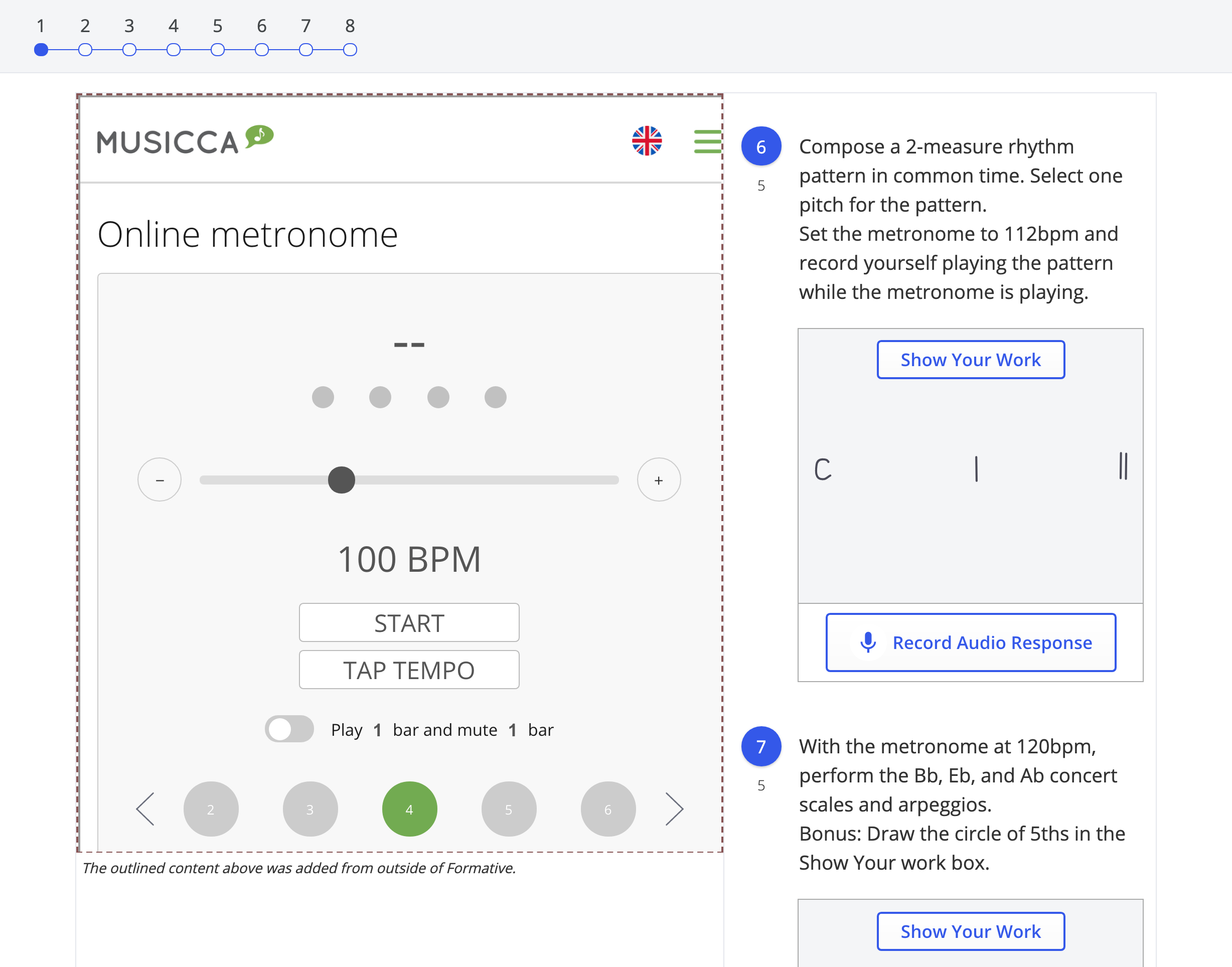Click the right arrow for more beats
This screenshot has width=1232, height=967.
674,809
